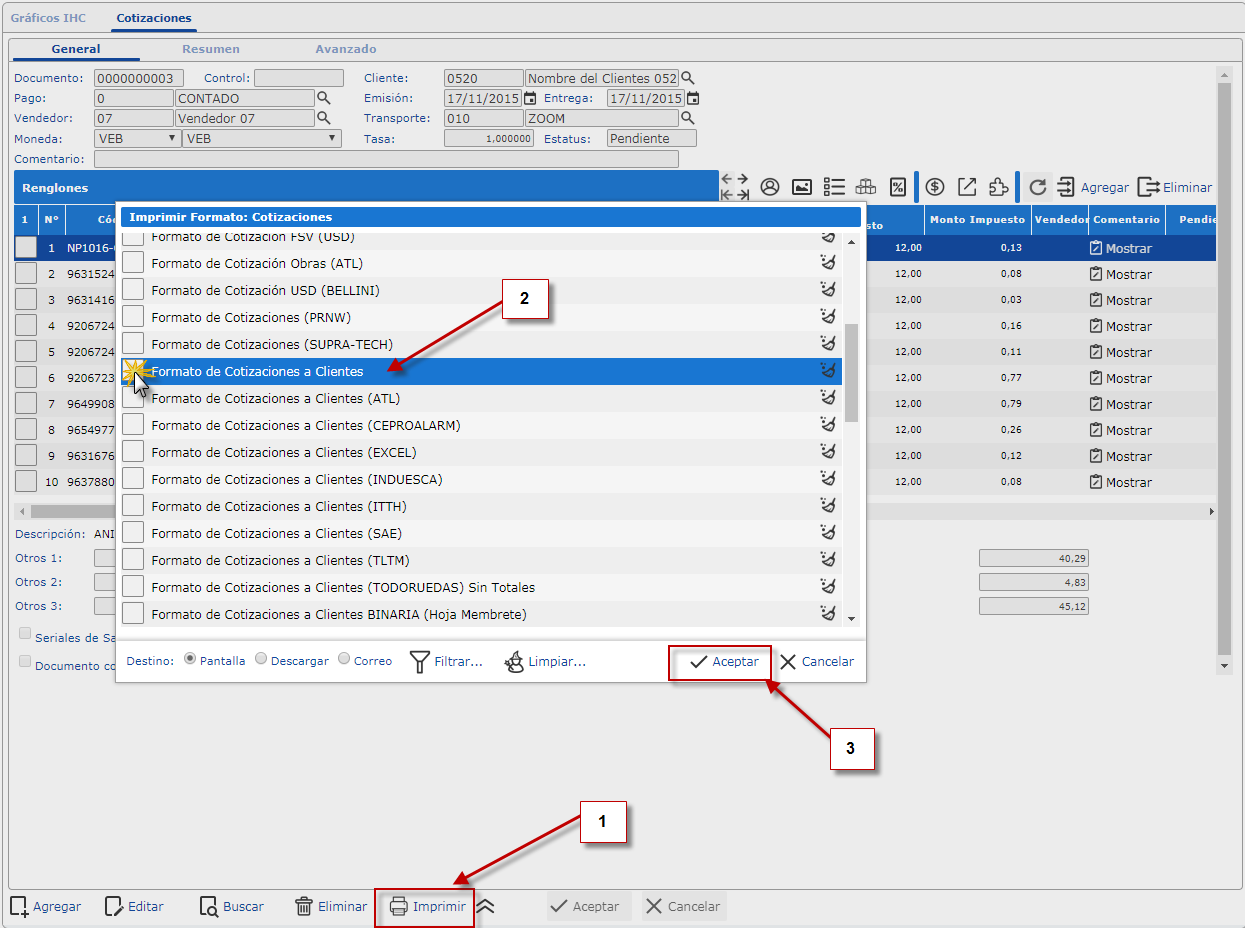
Task: Click the search magnifier next to Cliente
Action: pyautogui.click(x=687, y=78)
